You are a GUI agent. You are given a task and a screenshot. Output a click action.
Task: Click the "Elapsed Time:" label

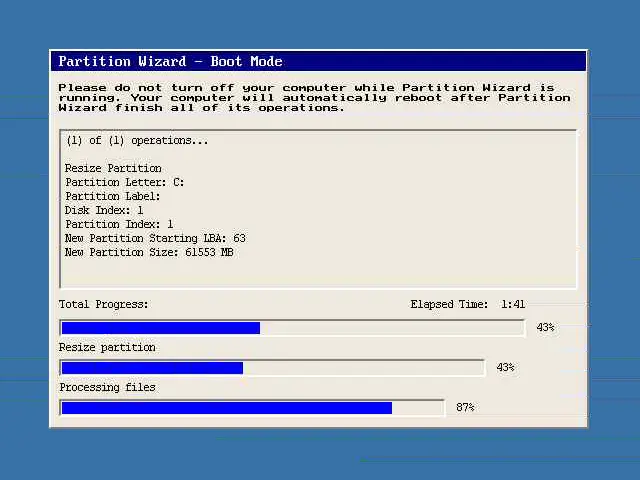pyautogui.click(x=449, y=304)
